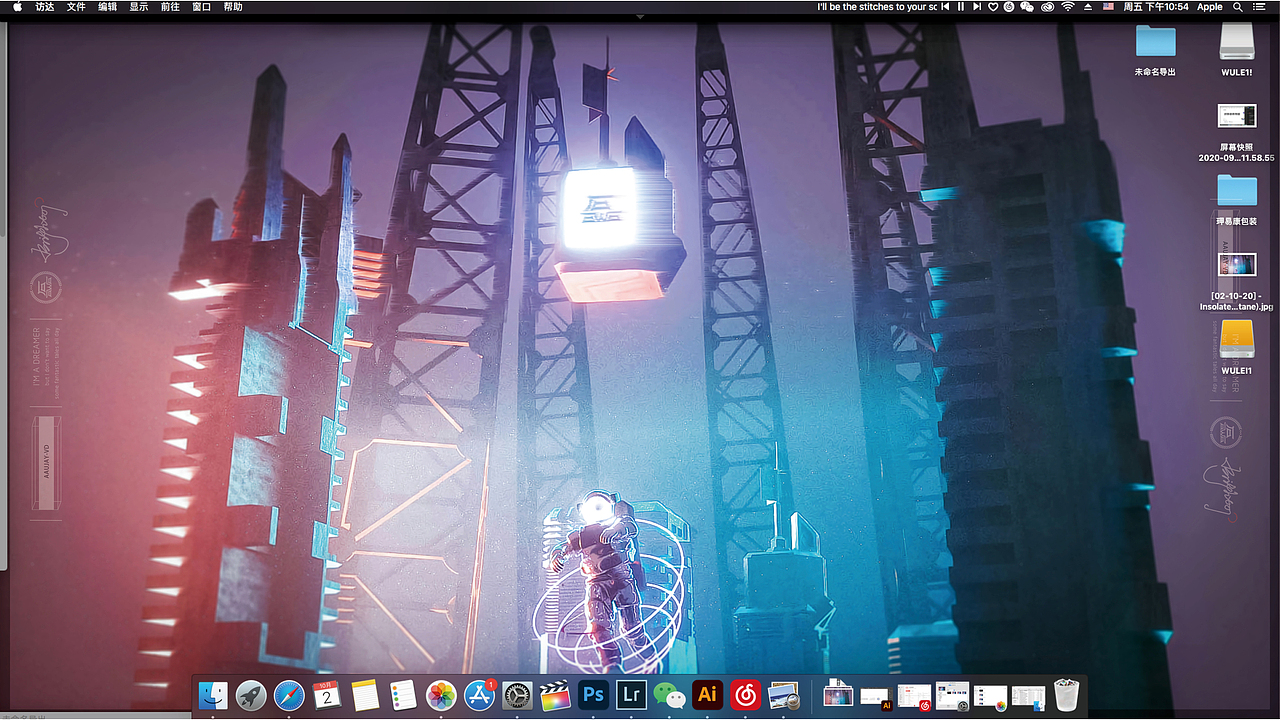This screenshot has height=720, width=1280.
Task: Select the 未命名导出 folder on desktop
Action: 1155,50
